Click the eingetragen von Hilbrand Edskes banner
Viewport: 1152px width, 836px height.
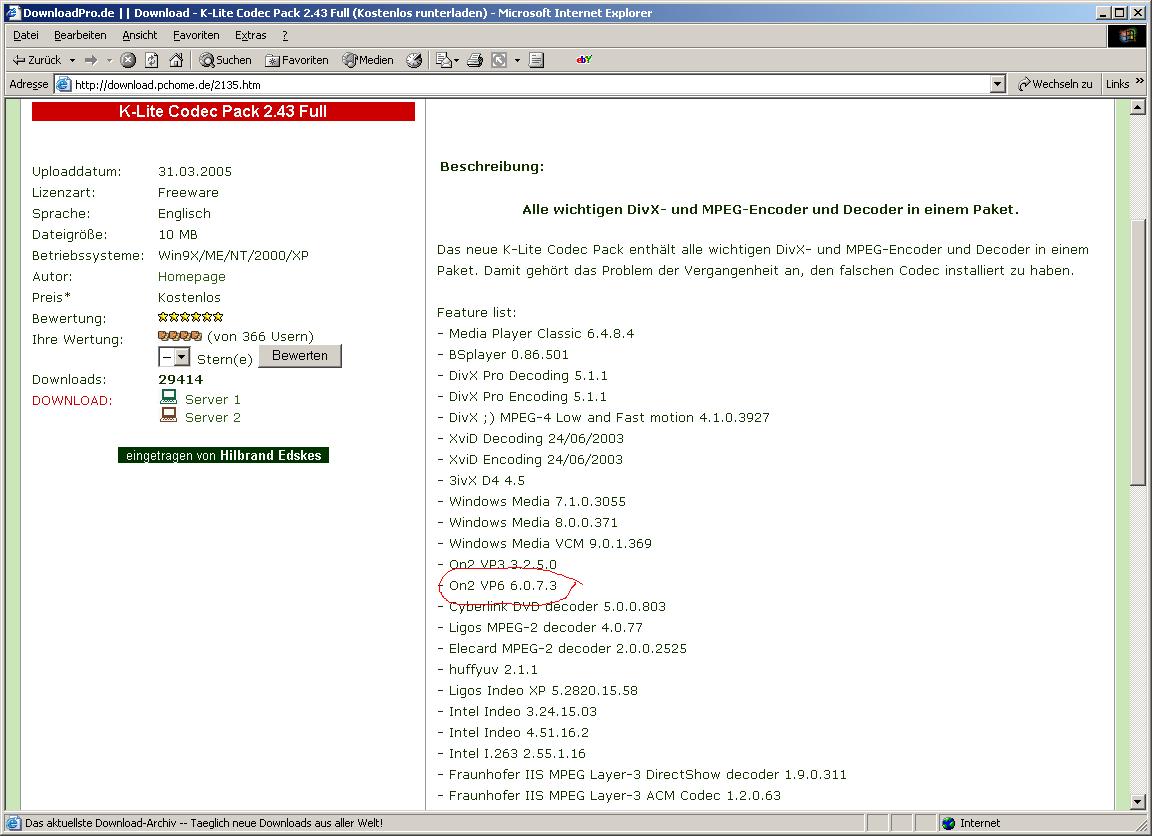click(x=223, y=455)
